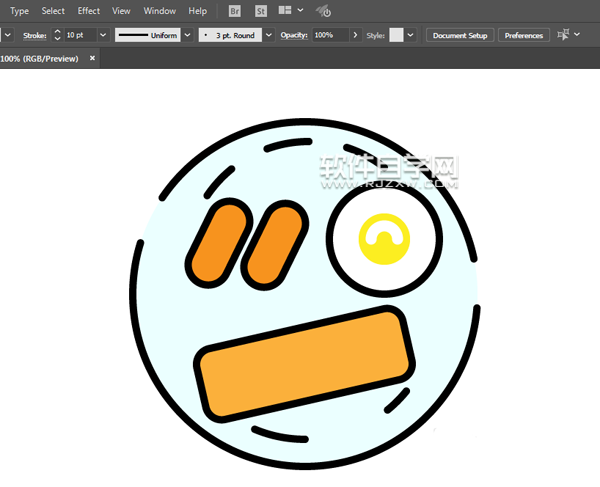Viewport: 600px width, 487px height.
Task: Open the Uniform width profile dropdown
Action: (x=186, y=35)
